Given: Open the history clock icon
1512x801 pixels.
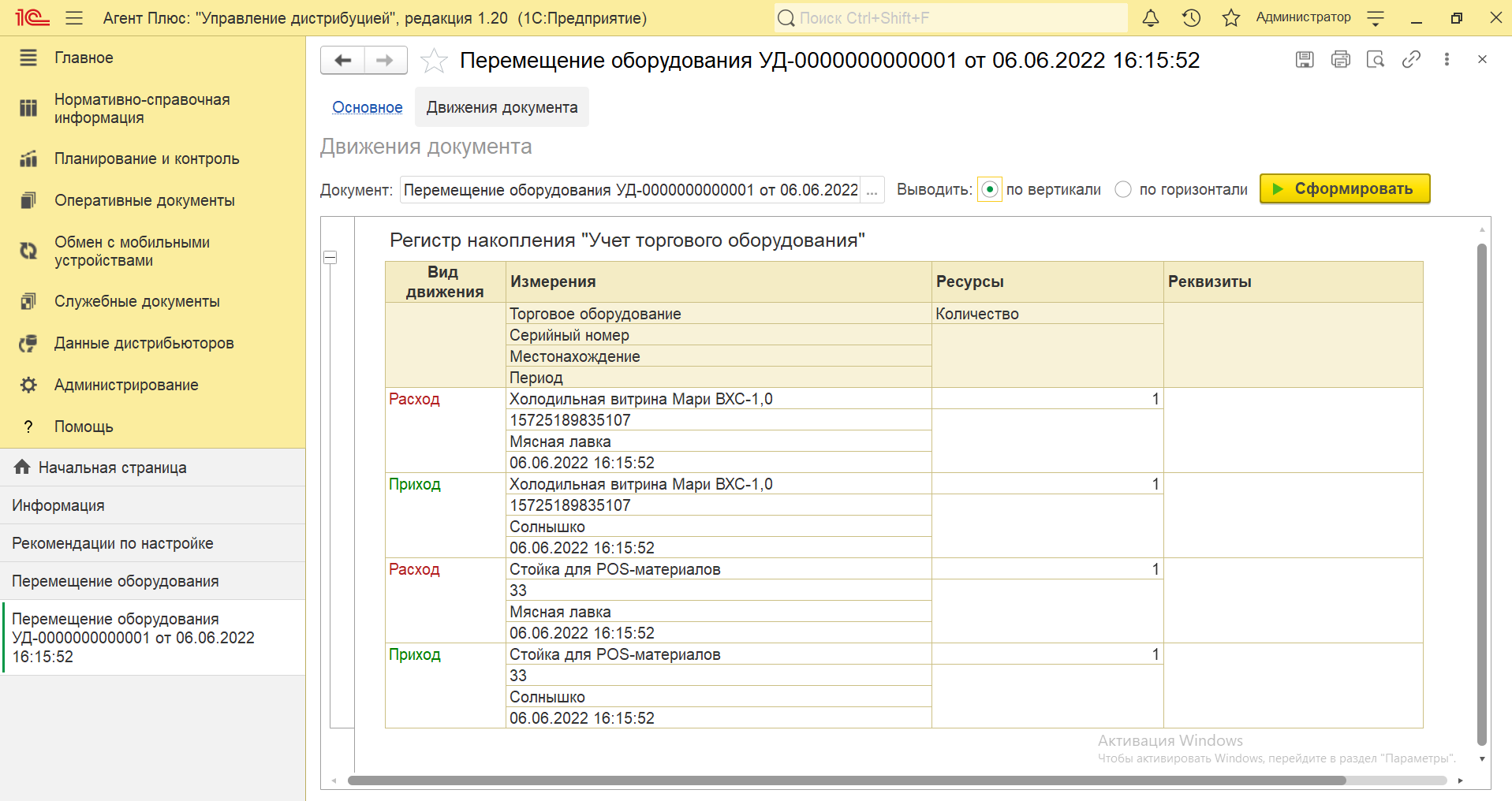Looking at the screenshot, I should coord(1191,18).
